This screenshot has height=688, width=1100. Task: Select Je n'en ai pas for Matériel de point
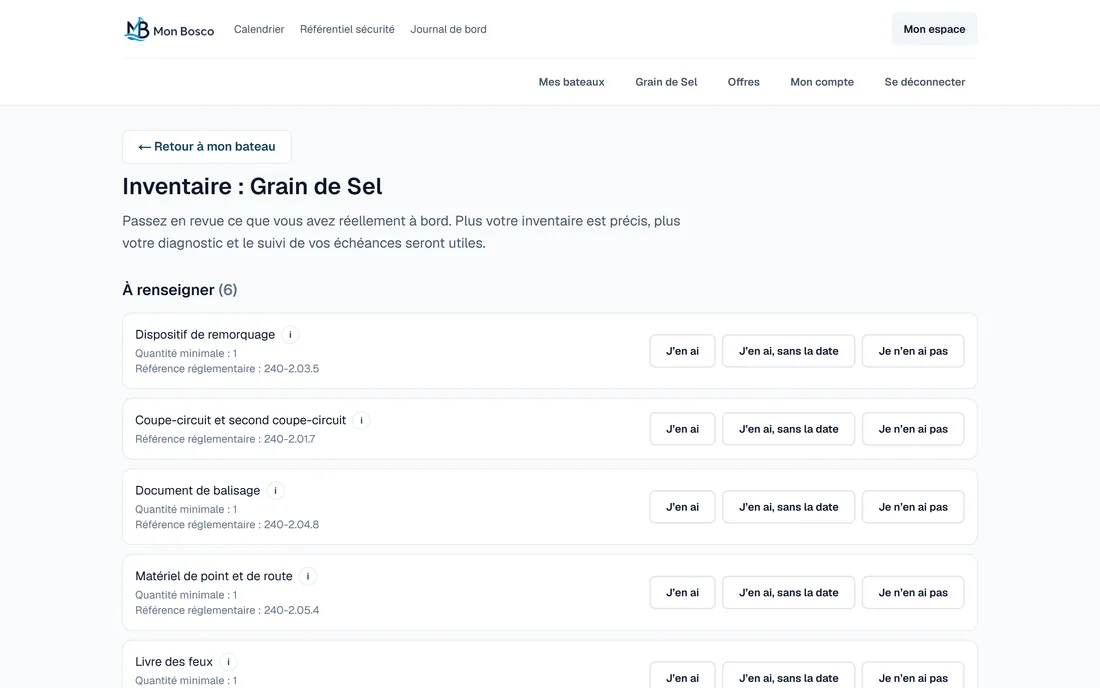click(x=913, y=592)
